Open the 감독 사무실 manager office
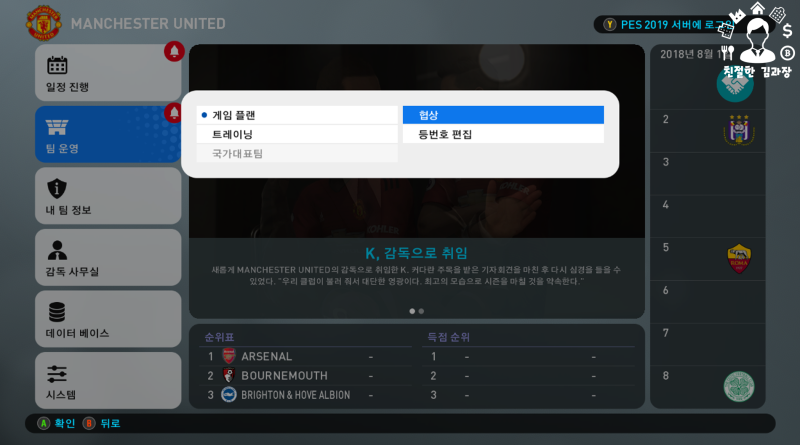800x445 pixels. (x=108, y=257)
